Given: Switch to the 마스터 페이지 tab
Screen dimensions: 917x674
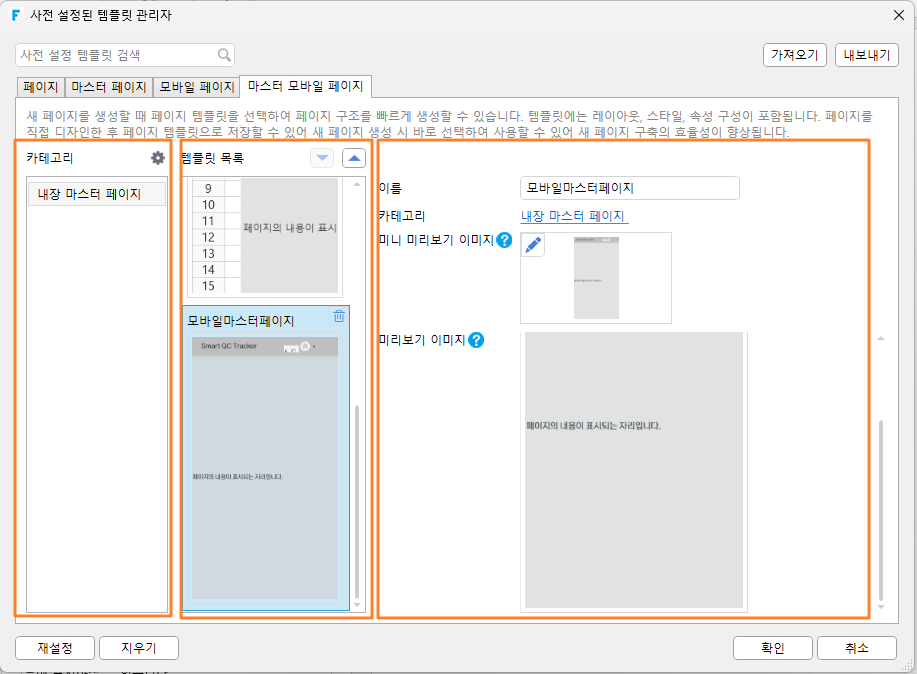Looking at the screenshot, I should [109, 87].
